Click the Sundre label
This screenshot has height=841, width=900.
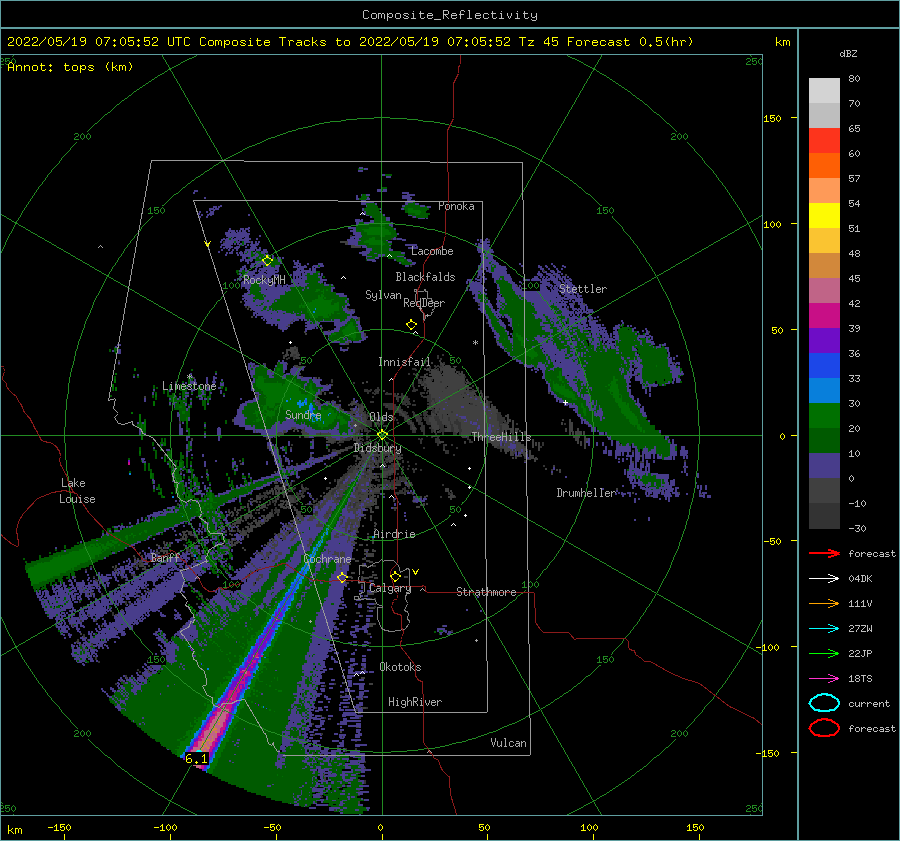(303, 414)
